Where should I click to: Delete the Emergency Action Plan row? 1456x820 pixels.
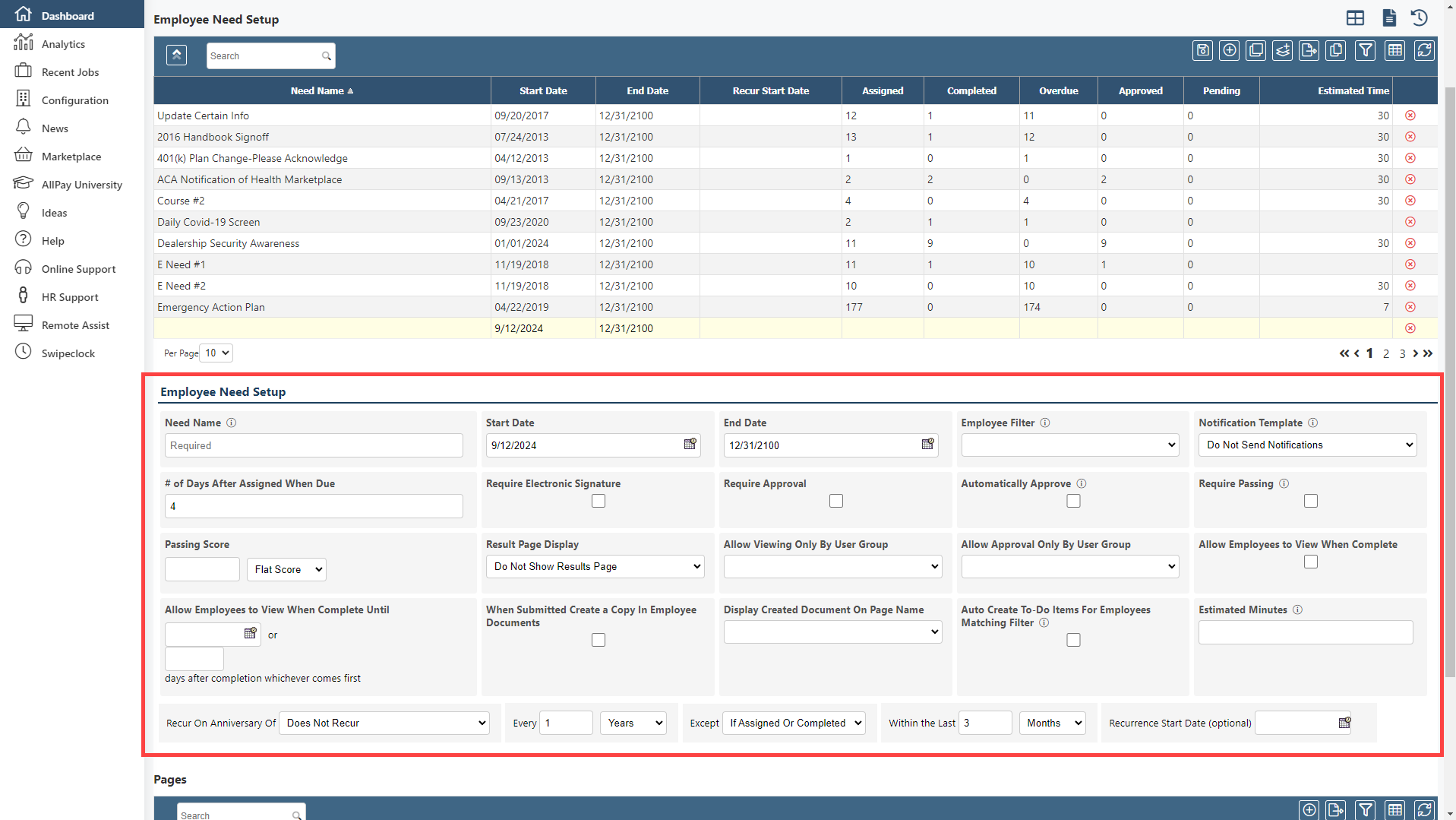coord(1410,307)
